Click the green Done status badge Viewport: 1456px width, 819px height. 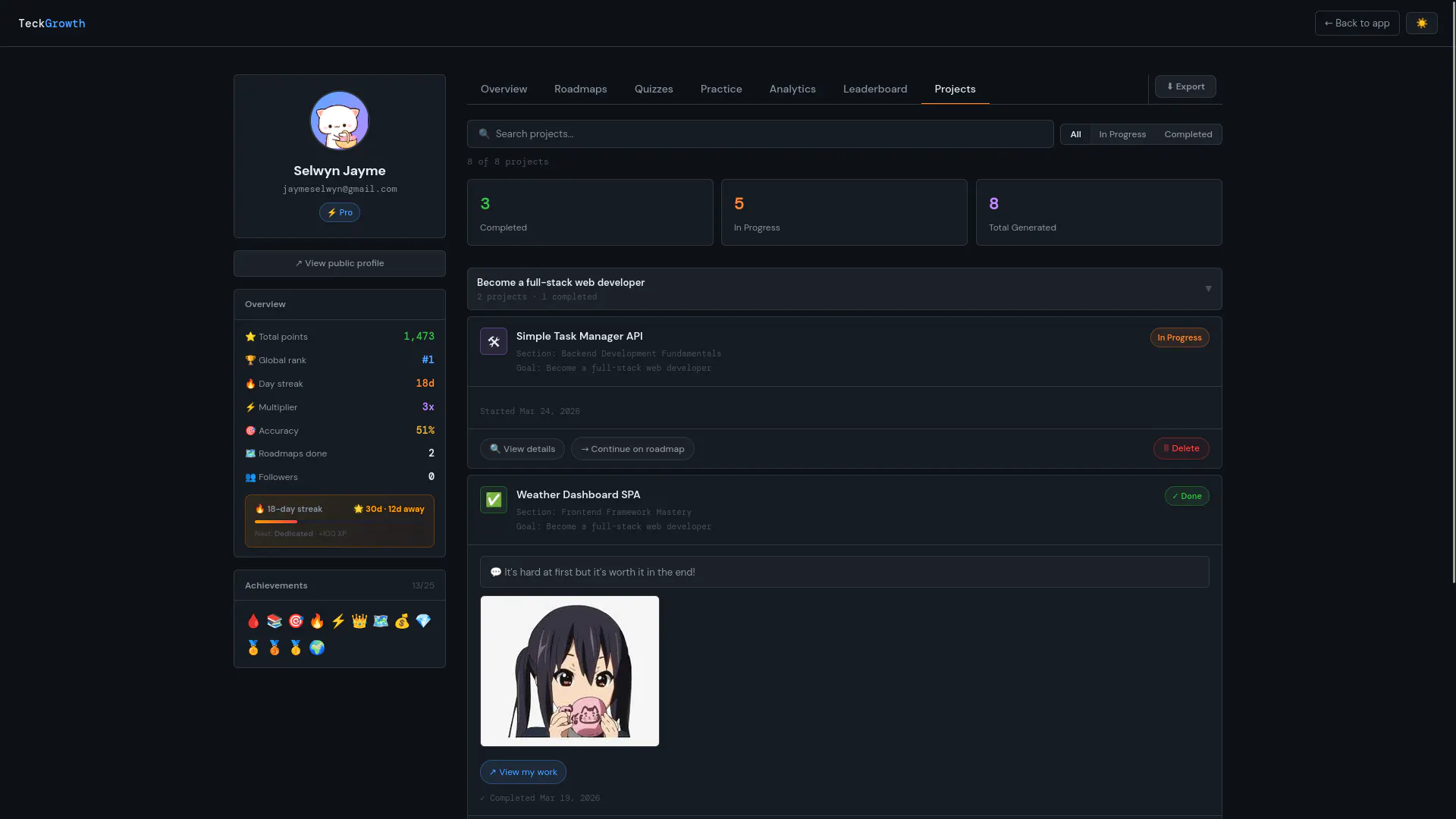[1187, 496]
